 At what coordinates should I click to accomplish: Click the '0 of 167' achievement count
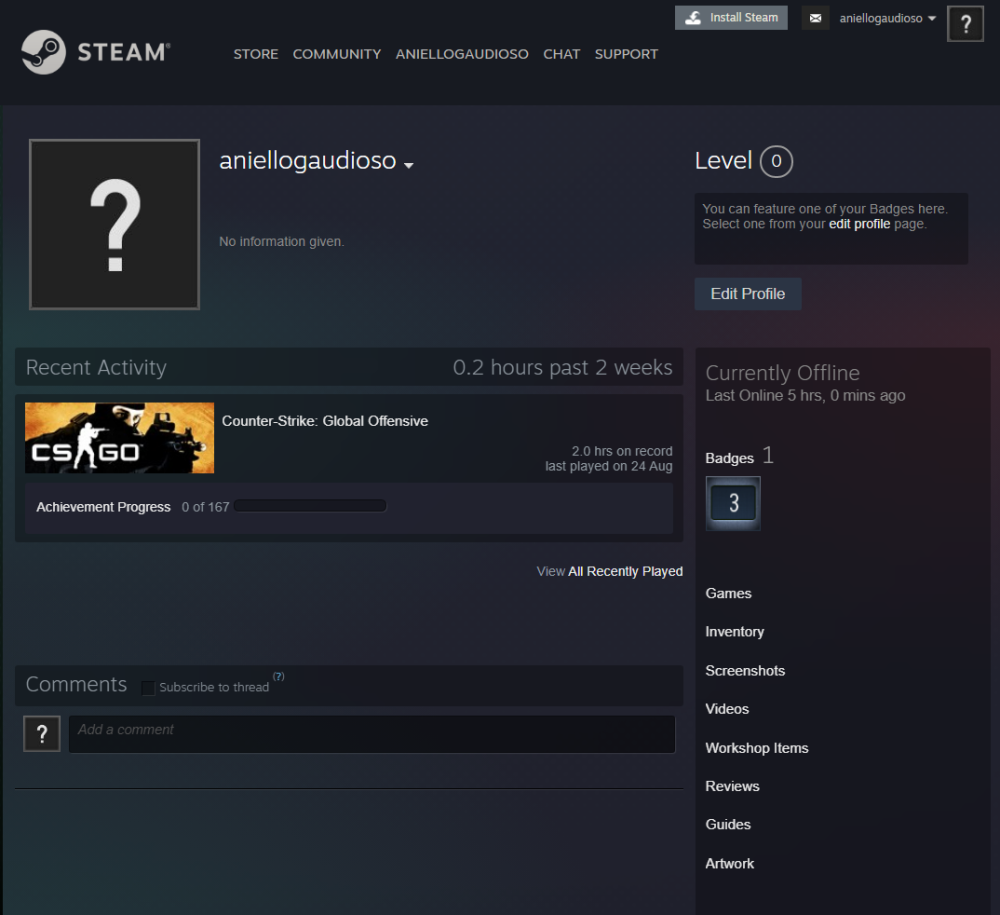tap(205, 507)
